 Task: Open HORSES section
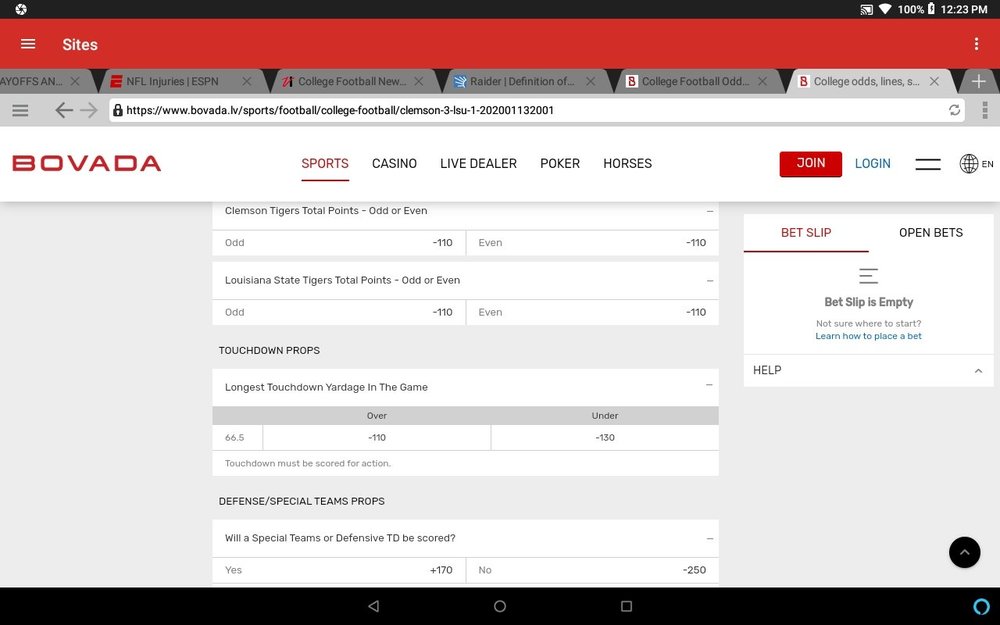628,164
